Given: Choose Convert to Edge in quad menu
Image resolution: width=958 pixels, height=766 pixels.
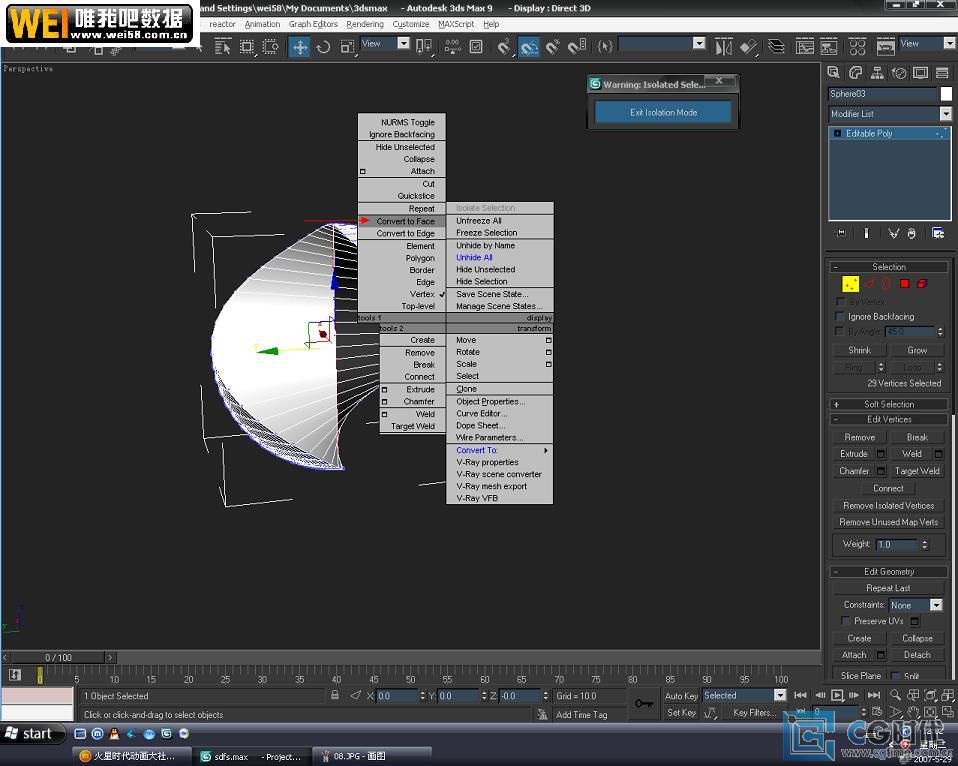Looking at the screenshot, I should 401,233.
